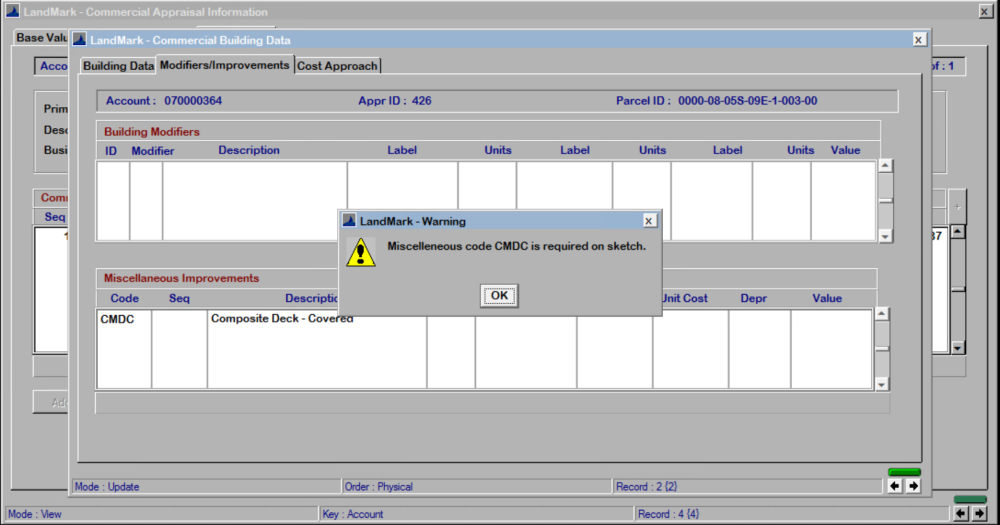Click the Mode : View status field
Viewport: 1000px width, 525px height.
tap(161, 514)
